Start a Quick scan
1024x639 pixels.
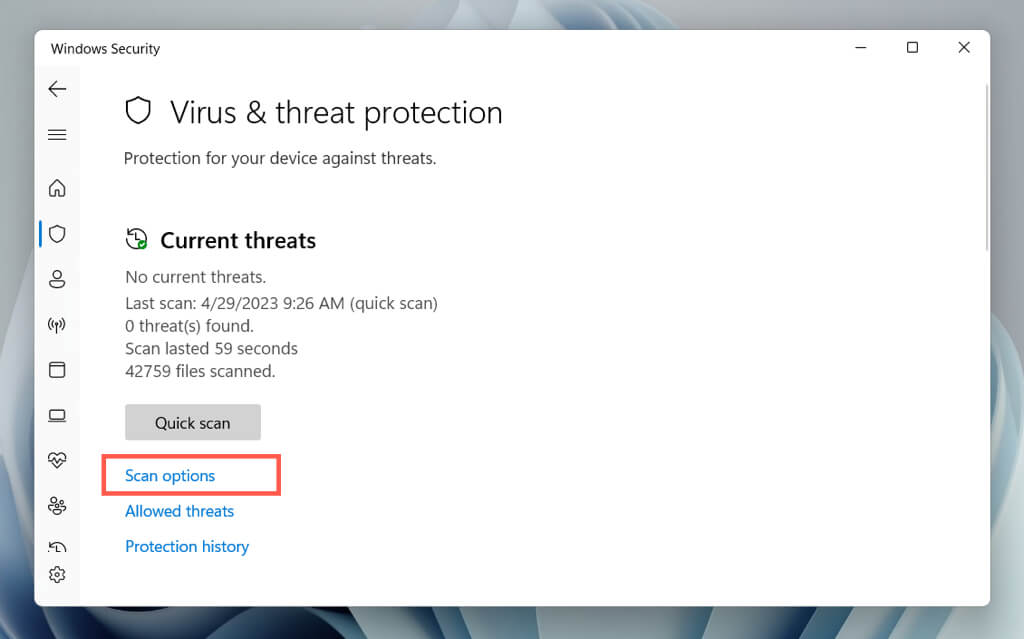point(193,423)
